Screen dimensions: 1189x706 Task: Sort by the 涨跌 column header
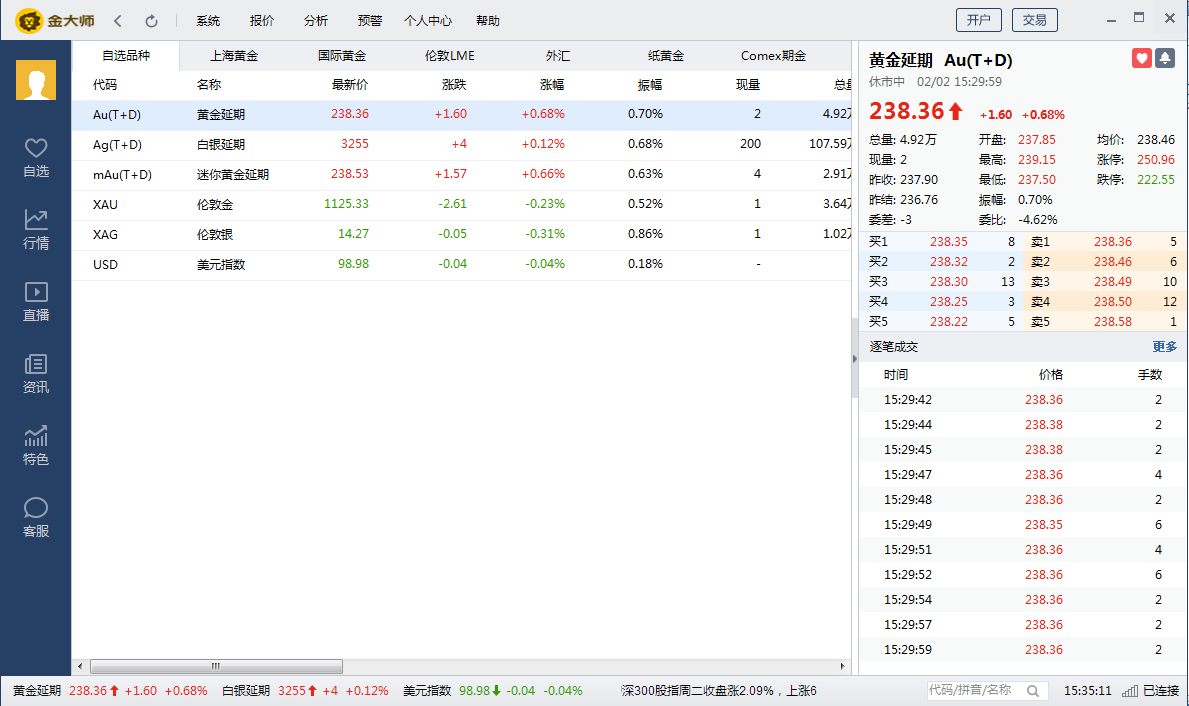click(x=454, y=85)
